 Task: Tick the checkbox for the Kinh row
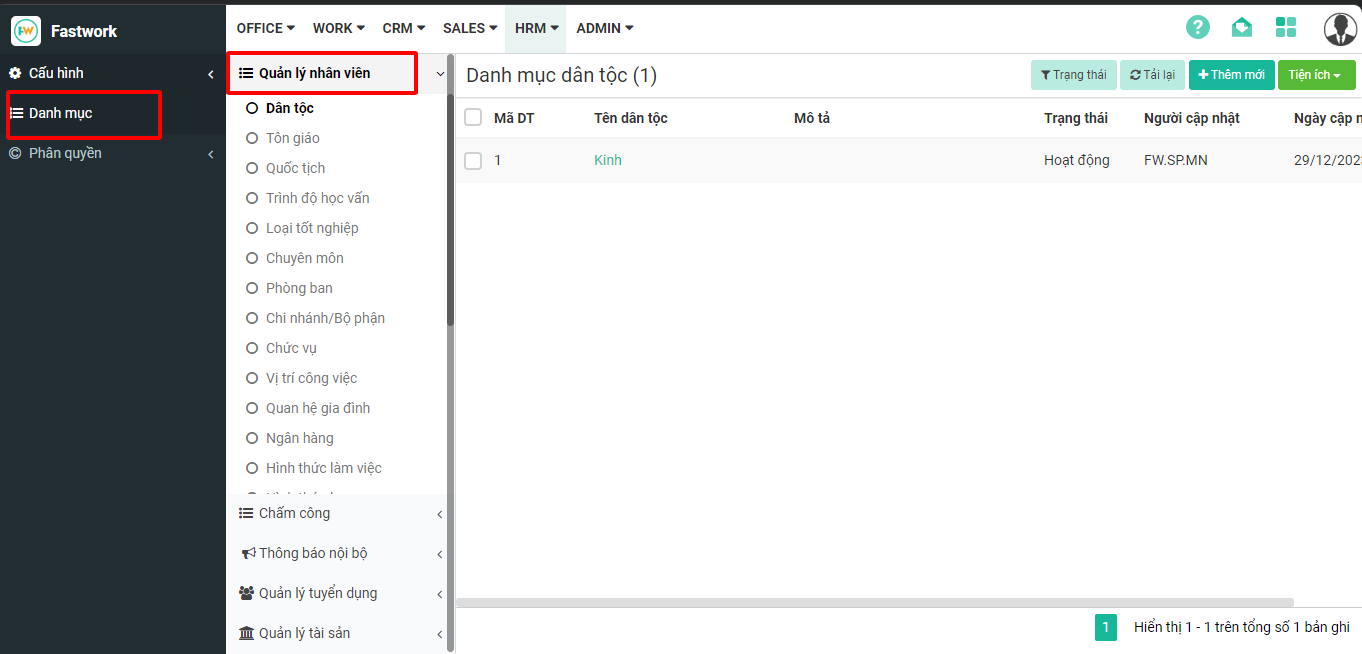473,160
